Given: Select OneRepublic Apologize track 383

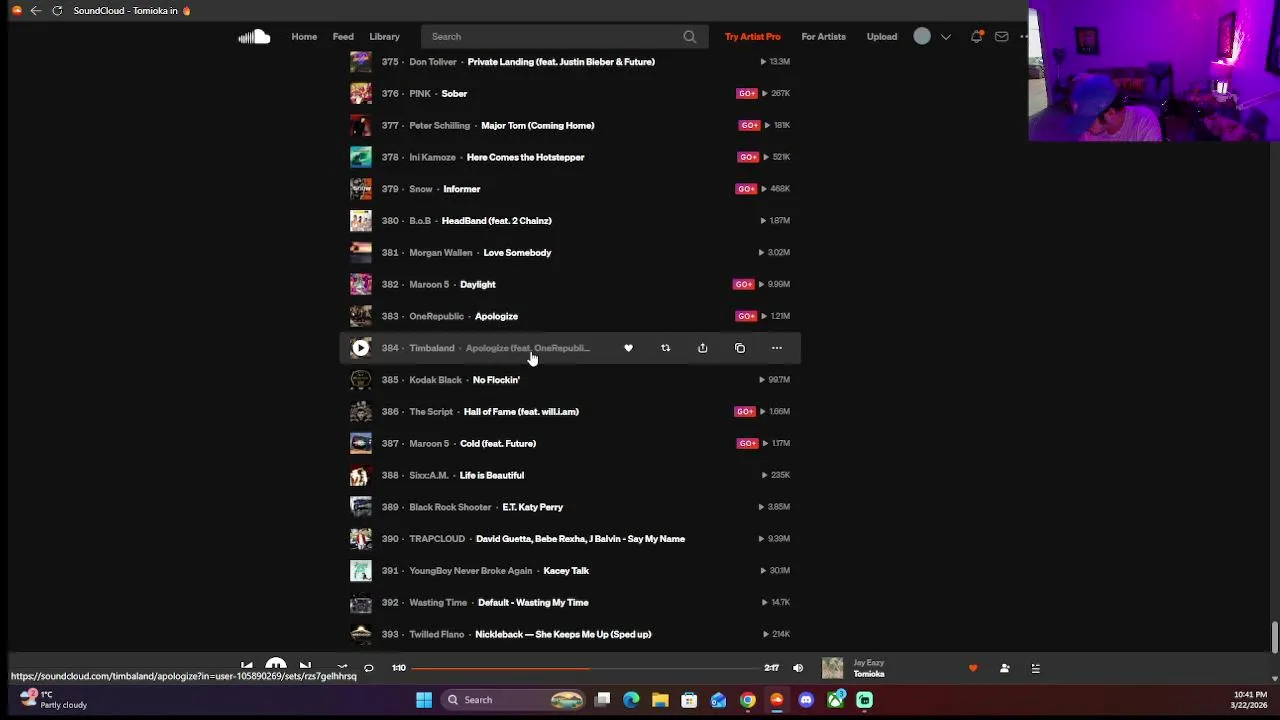Looking at the screenshot, I should (x=496, y=316).
